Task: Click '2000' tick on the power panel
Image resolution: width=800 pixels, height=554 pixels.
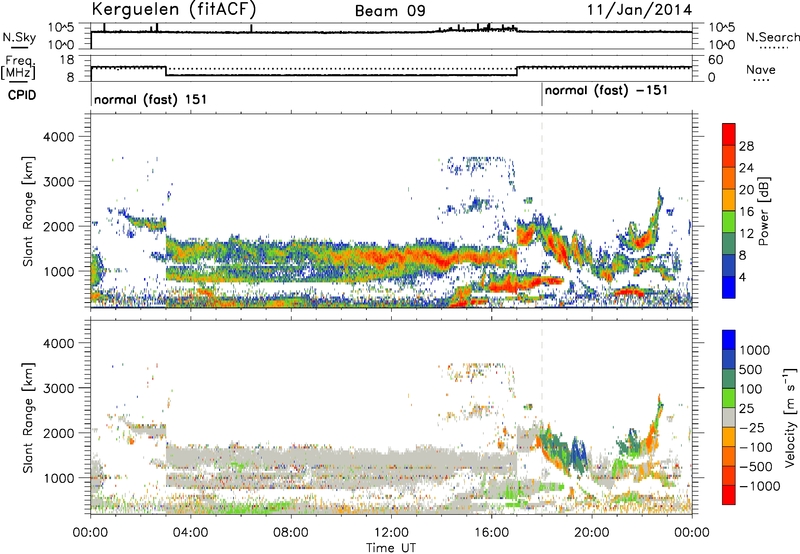Action: [x=59, y=226]
